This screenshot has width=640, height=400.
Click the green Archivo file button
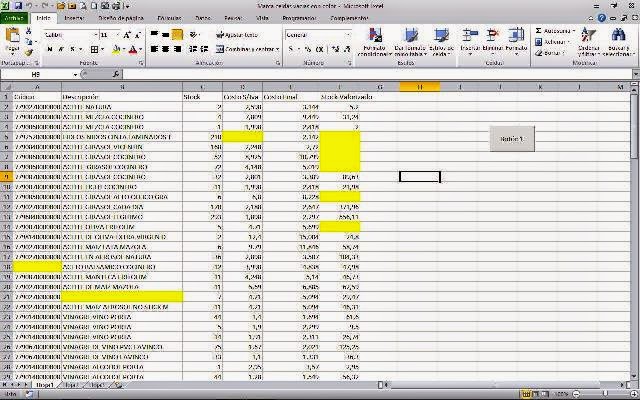[15, 18]
